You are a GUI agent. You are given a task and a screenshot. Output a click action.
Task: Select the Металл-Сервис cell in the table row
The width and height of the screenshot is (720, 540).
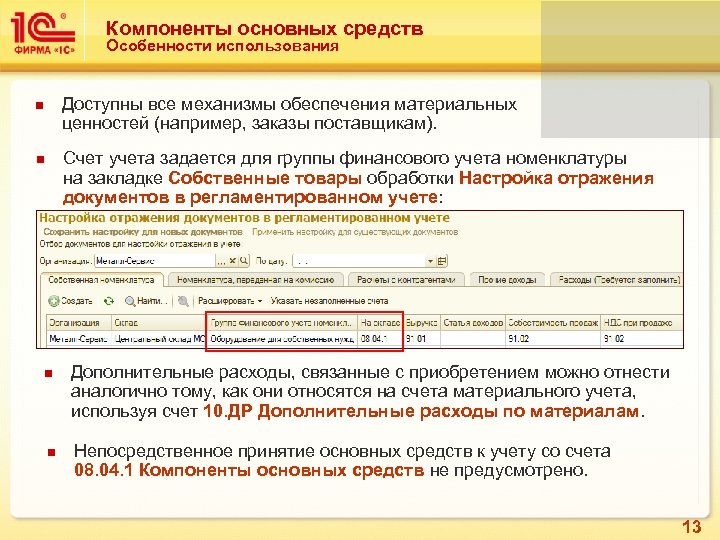coord(79,339)
